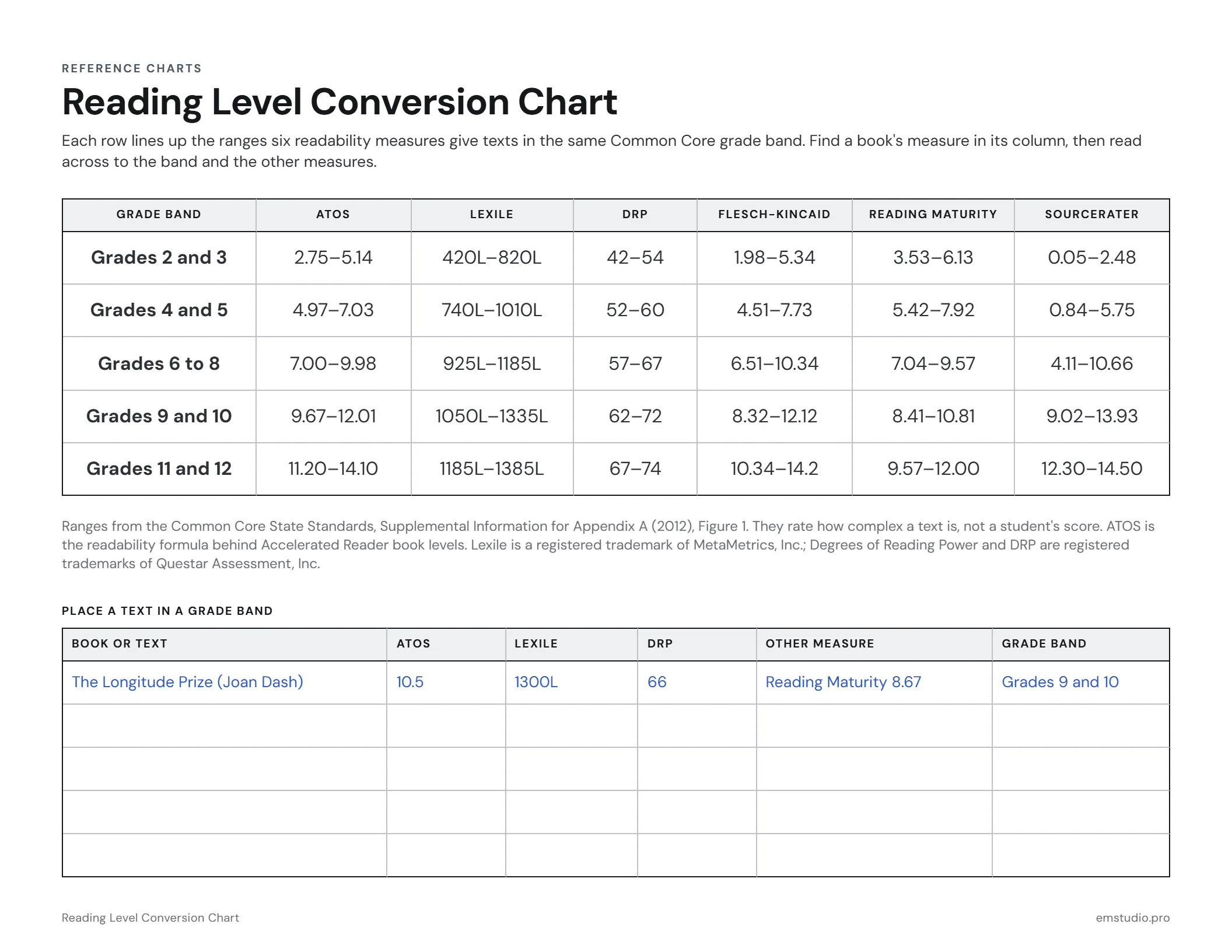Select the 'Grades 2 and 3' row label
This screenshot has height=952, width=1232.
[159, 257]
